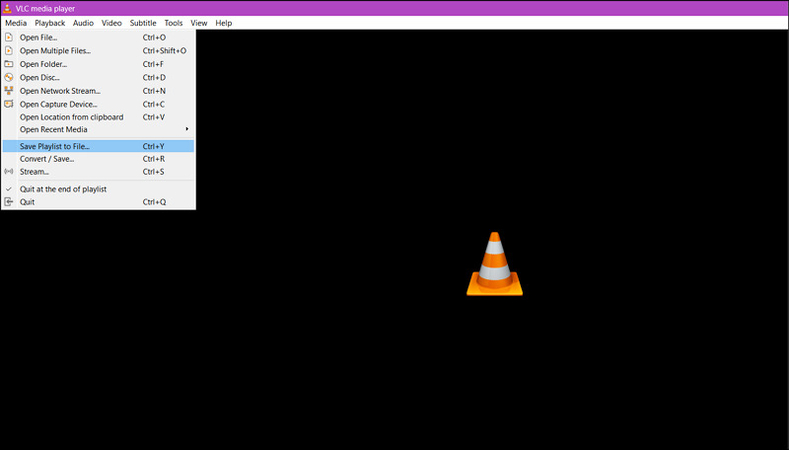Select Open Folder... menu entry
This screenshot has width=789, height=450.
click(x=98, y=64)
